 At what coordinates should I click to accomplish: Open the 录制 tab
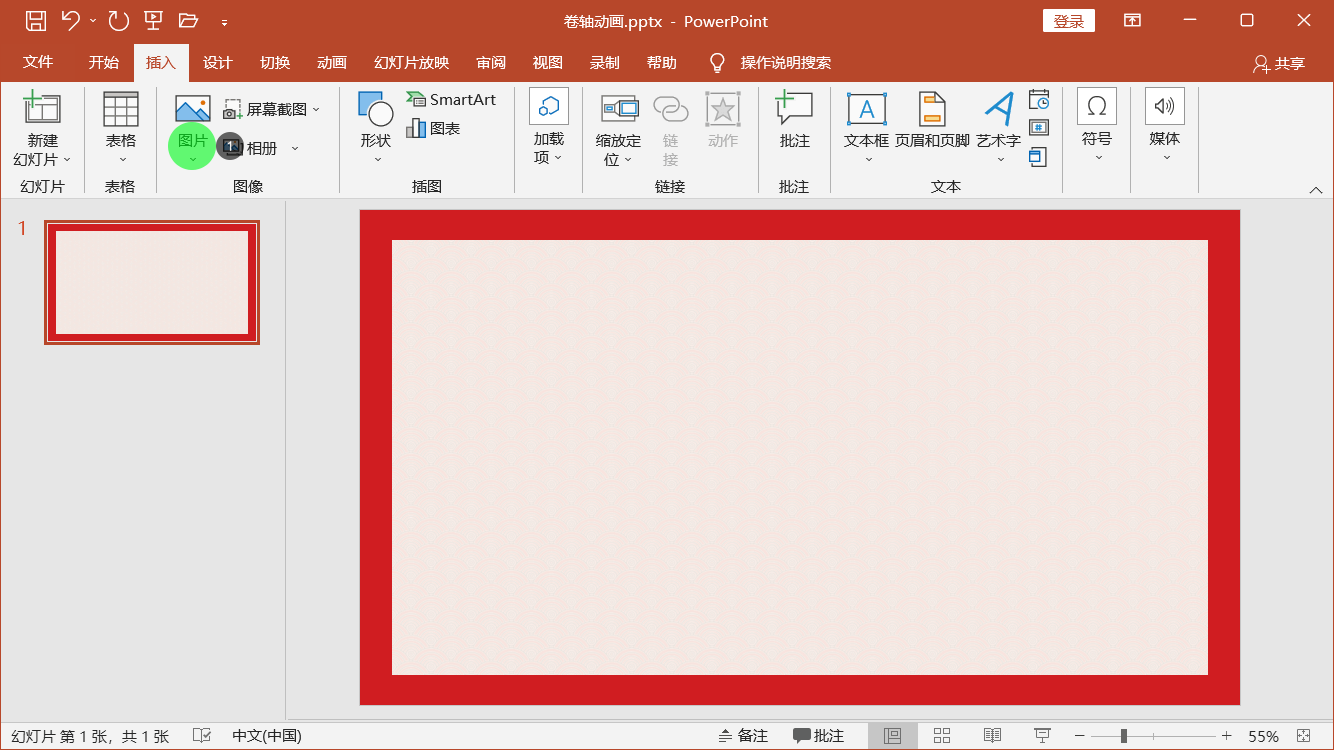point(604,62)
